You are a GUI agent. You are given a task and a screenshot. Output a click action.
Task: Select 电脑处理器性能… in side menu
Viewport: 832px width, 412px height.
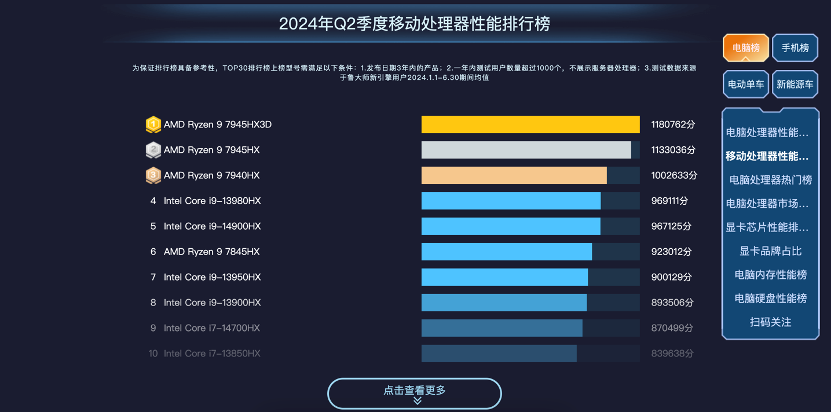click(x=767, y=132)
